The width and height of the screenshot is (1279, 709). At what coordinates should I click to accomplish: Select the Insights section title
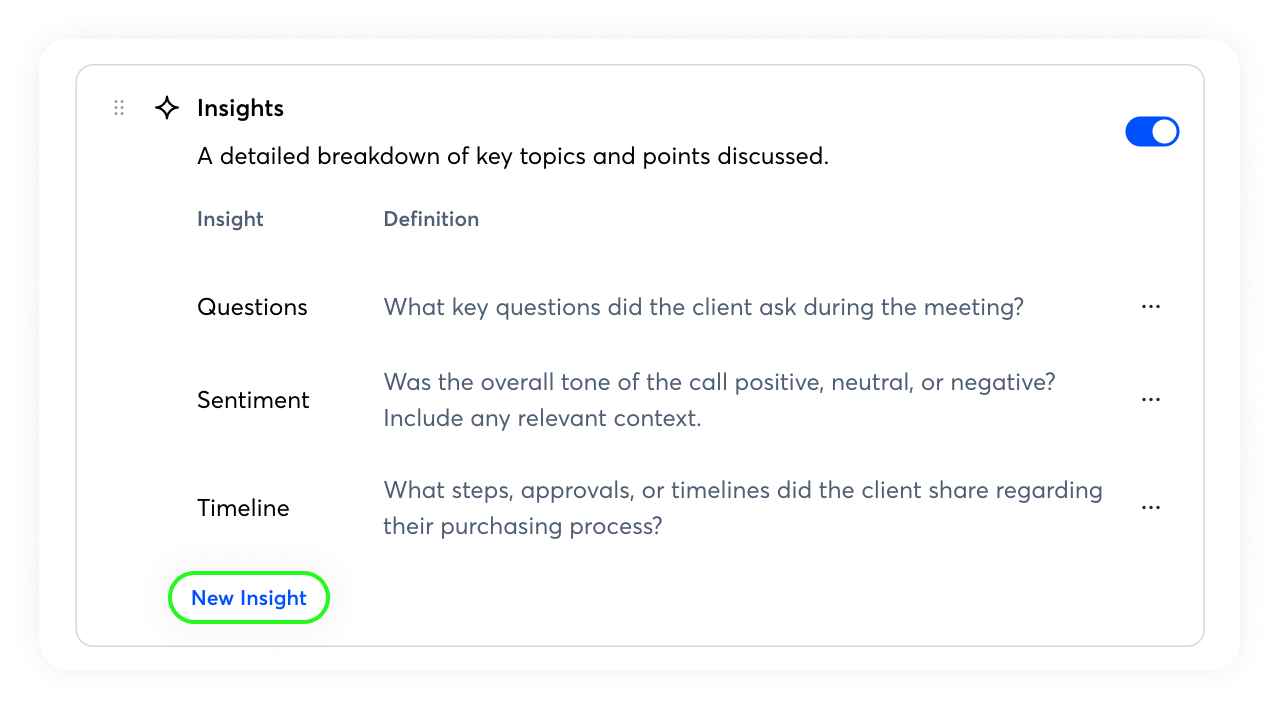coord(240,108)
